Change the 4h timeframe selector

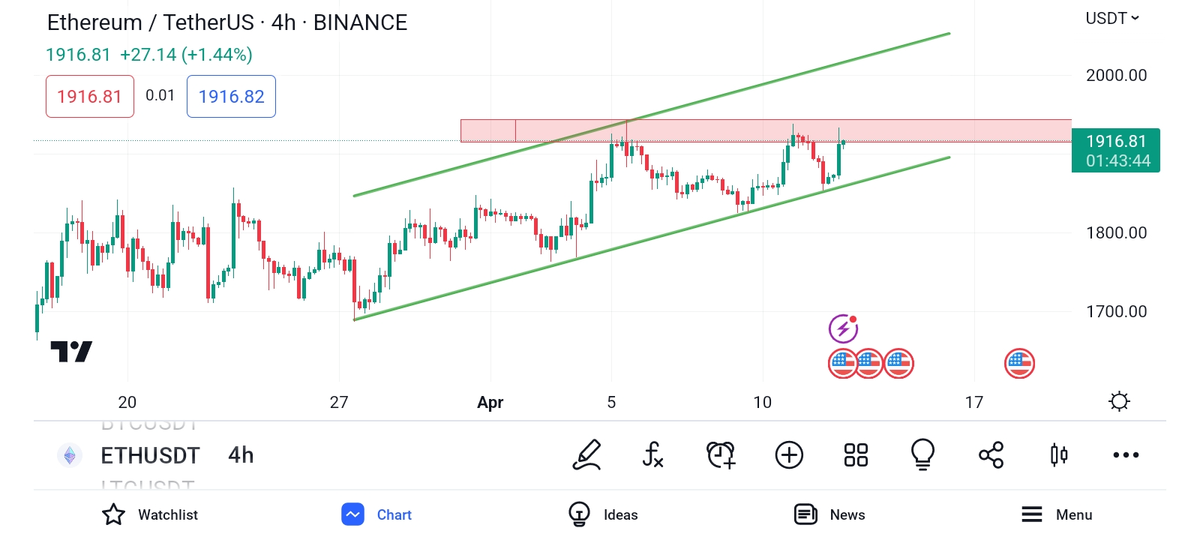pos(241,455)
